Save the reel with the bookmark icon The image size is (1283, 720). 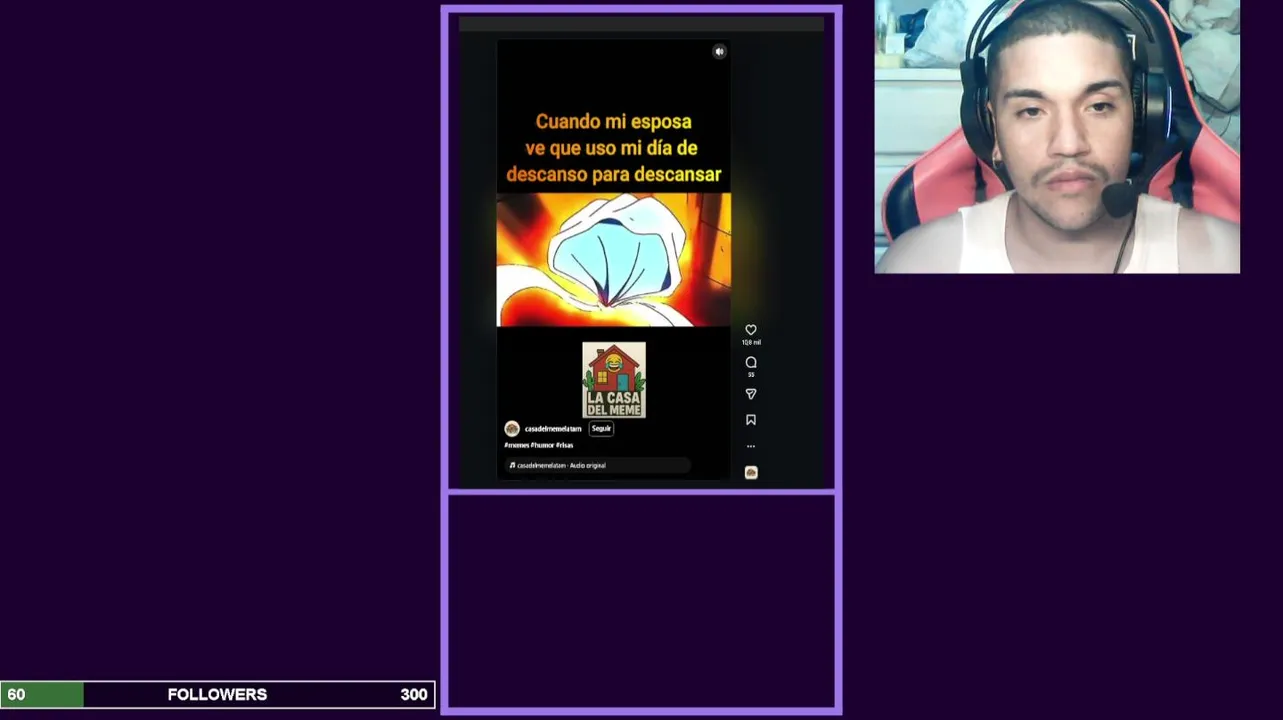[751, 420]
